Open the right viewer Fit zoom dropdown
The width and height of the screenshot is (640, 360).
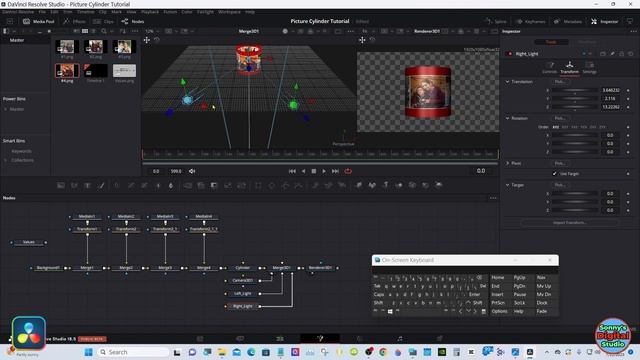[x=367, y=31]
